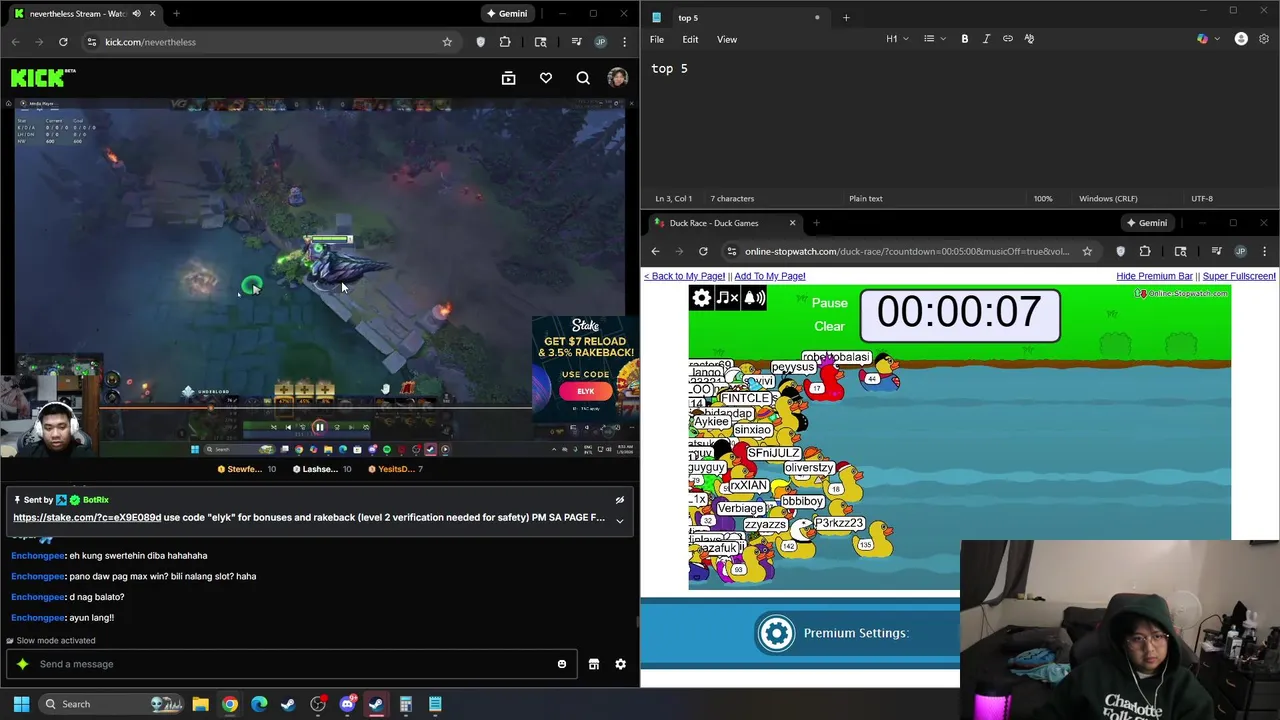Screen dimensions: 1280x720
Task: Expand pinned message chevron in chat
Action: coord(619,520)
